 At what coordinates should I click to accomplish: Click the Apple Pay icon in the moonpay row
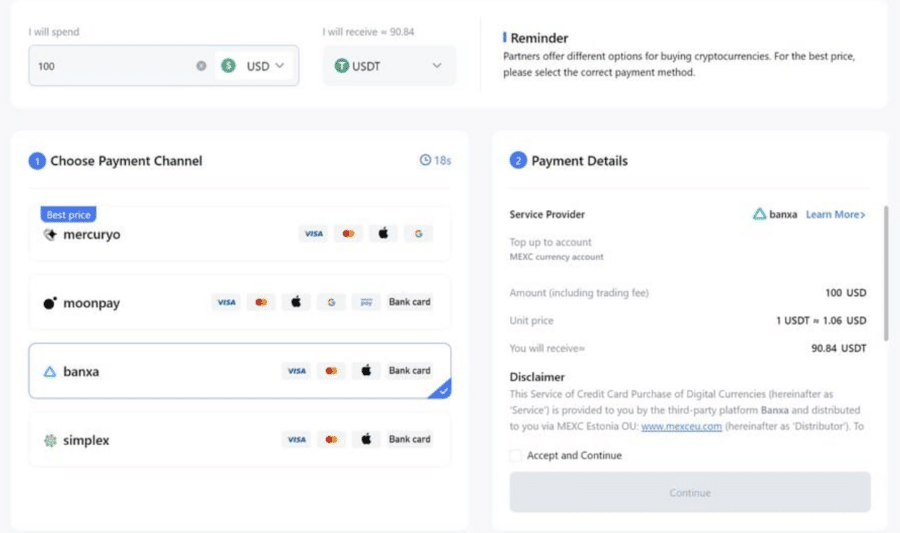coord(296,302)
